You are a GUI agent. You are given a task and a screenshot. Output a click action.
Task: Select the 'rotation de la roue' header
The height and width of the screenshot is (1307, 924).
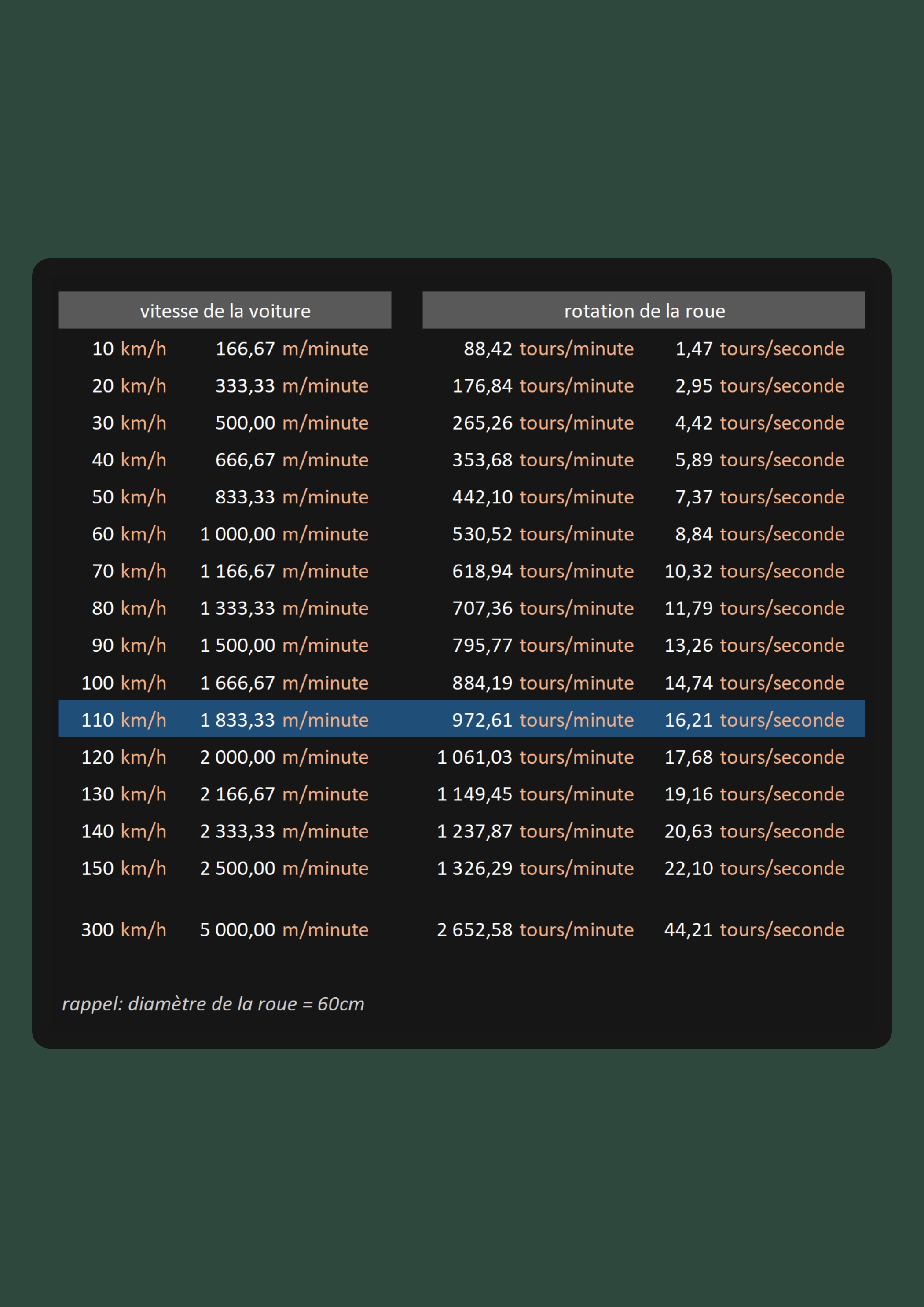tap(643, 310)
